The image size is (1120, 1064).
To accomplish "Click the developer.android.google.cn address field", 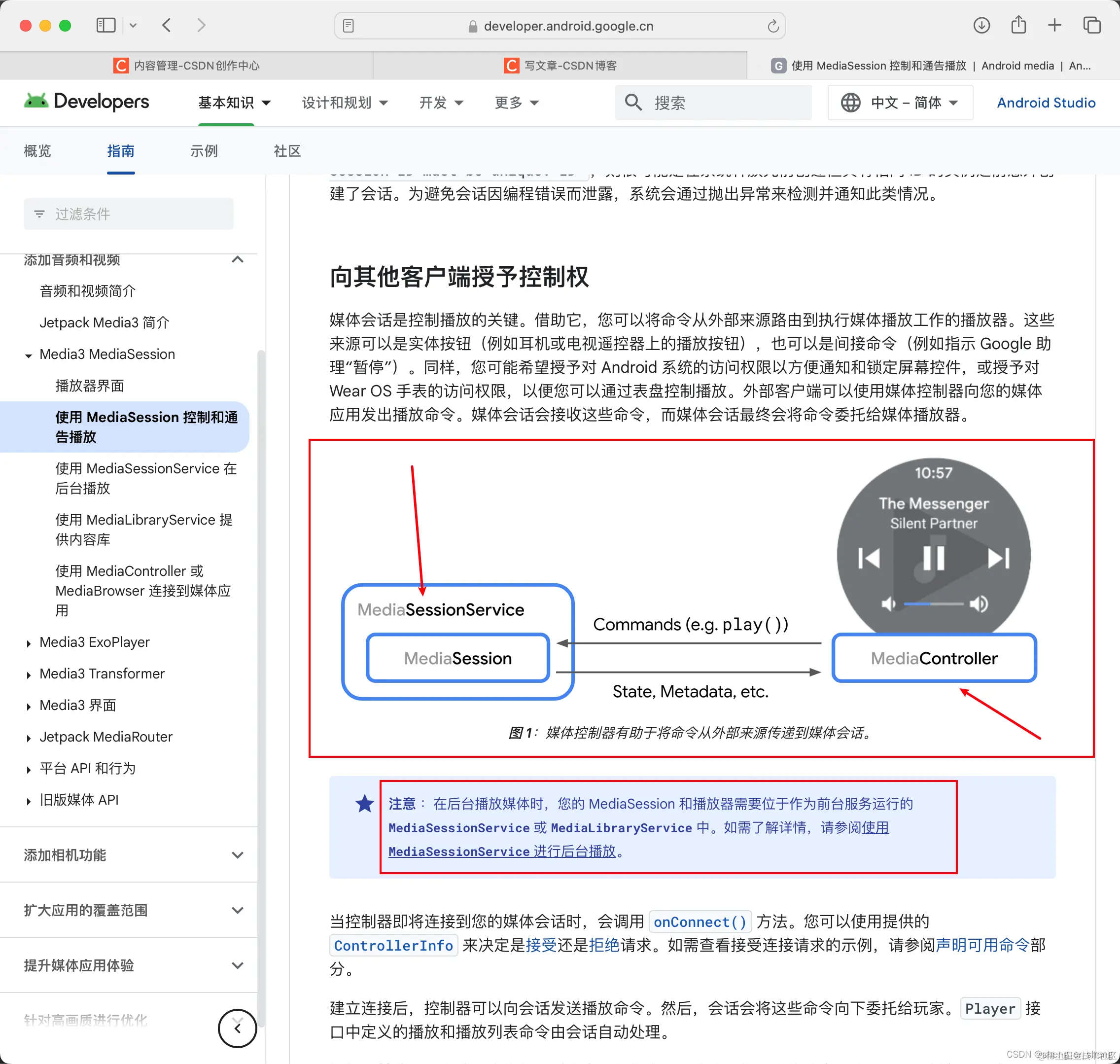I will click(x=560, y=26).
